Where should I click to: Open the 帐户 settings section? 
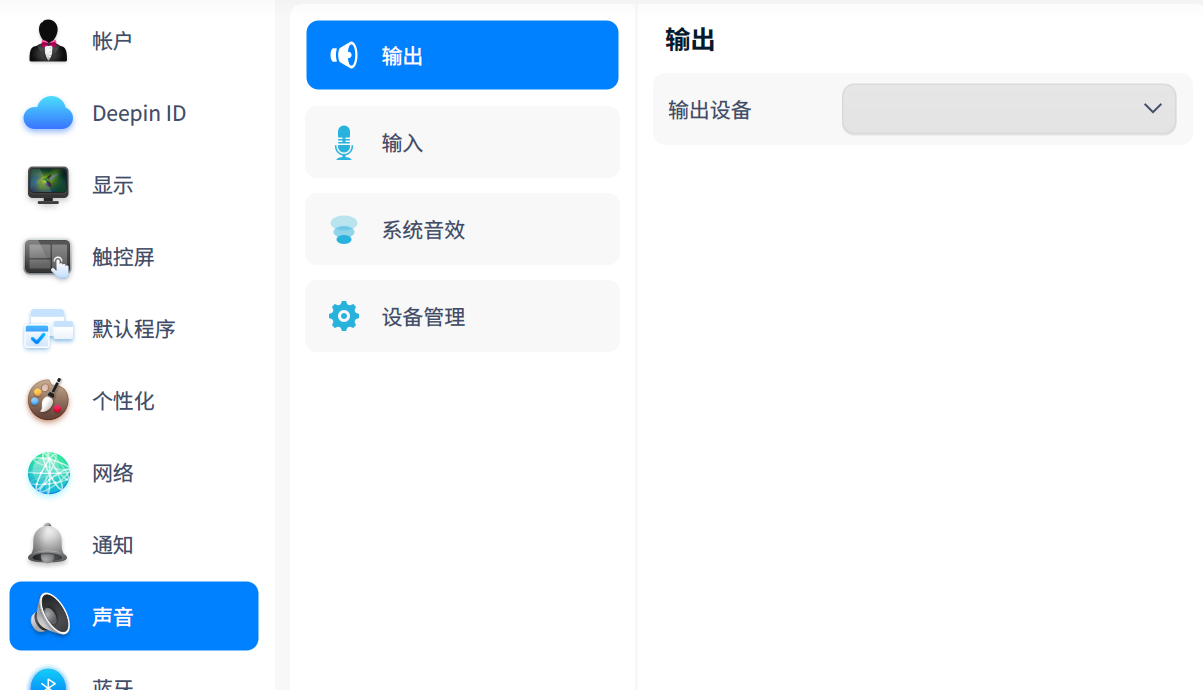(134, 41)
